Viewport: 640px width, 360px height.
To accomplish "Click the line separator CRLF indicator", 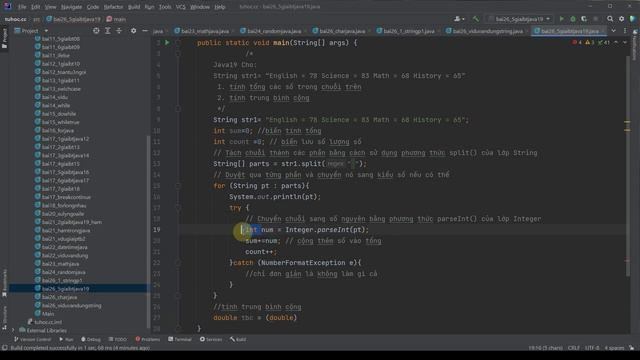I will pyautogui.click(x=573, y=348).
